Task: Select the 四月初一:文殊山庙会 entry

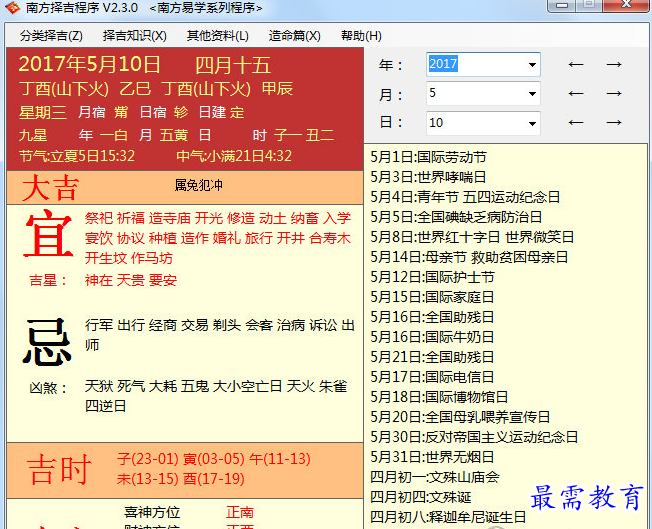Action: point(435,477)
